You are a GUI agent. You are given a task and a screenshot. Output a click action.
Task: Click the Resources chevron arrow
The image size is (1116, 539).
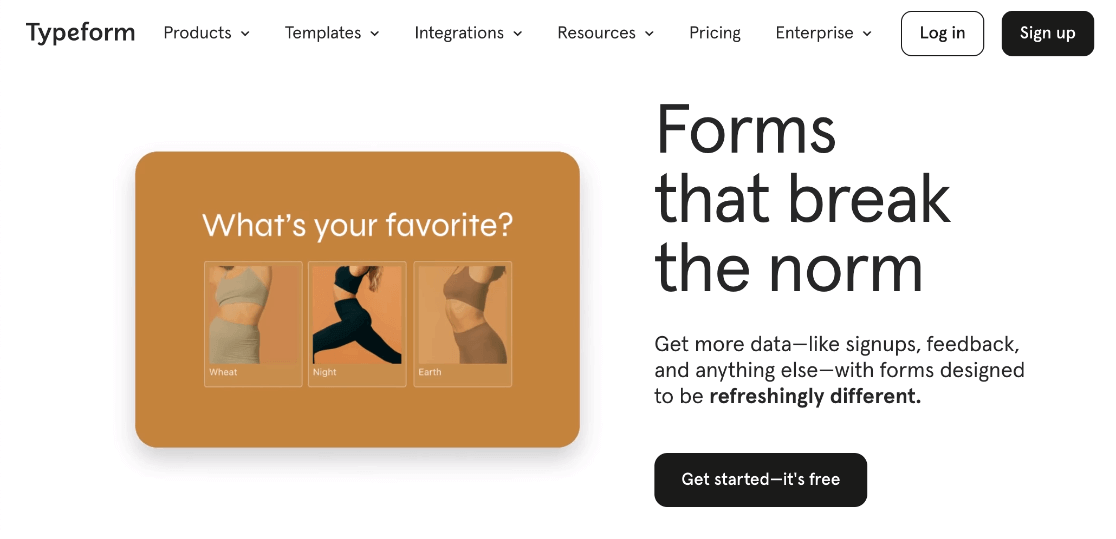click(x=649, y=34)
